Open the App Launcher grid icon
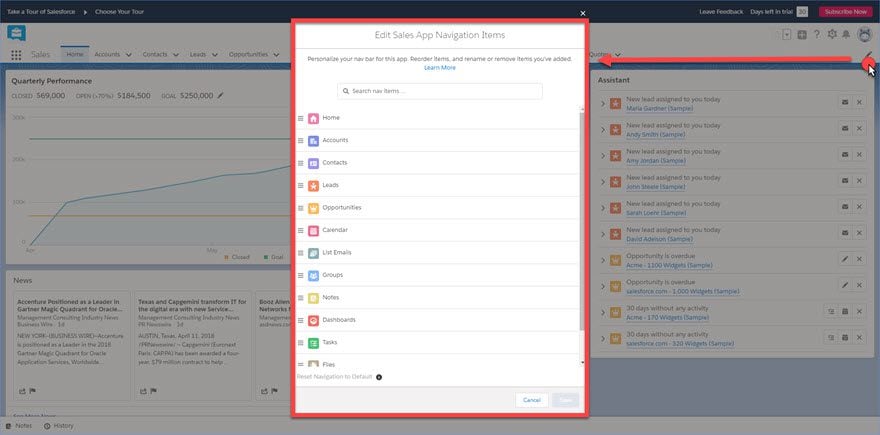This screenshot has height=435, width=880. tap(16, 55)
